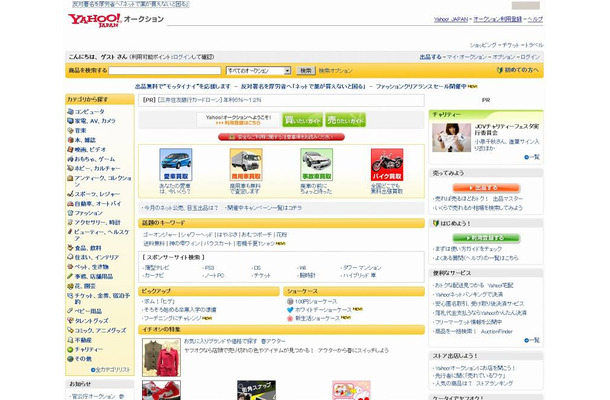Click 出品する in the top navigation bar
The width and height of the screenshot is (610, 400).
(x=430, y=57)
